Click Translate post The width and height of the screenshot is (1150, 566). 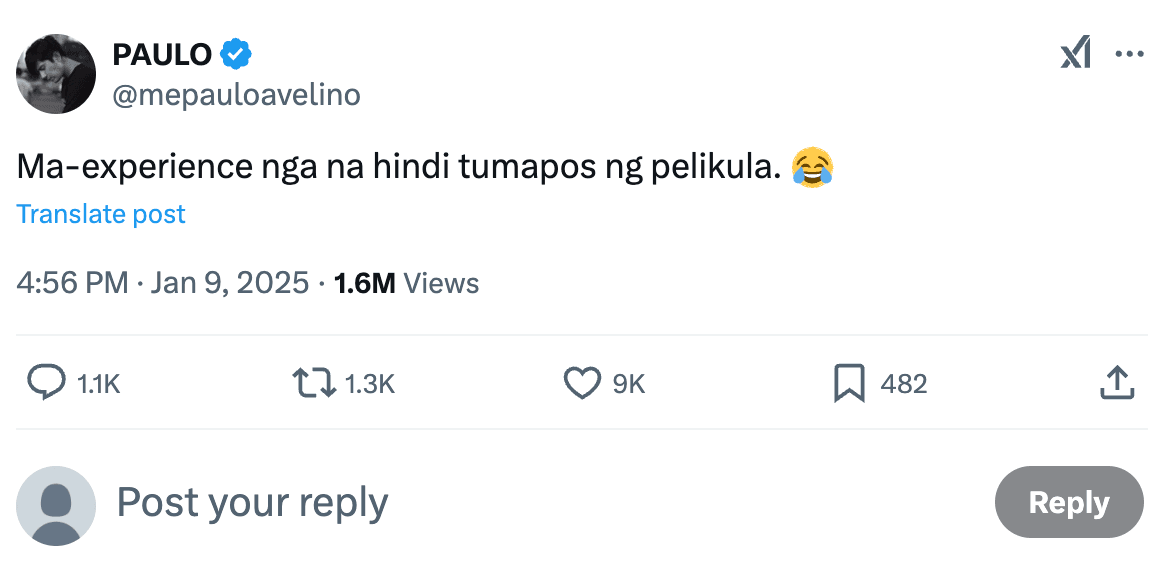tap(101, 214)
